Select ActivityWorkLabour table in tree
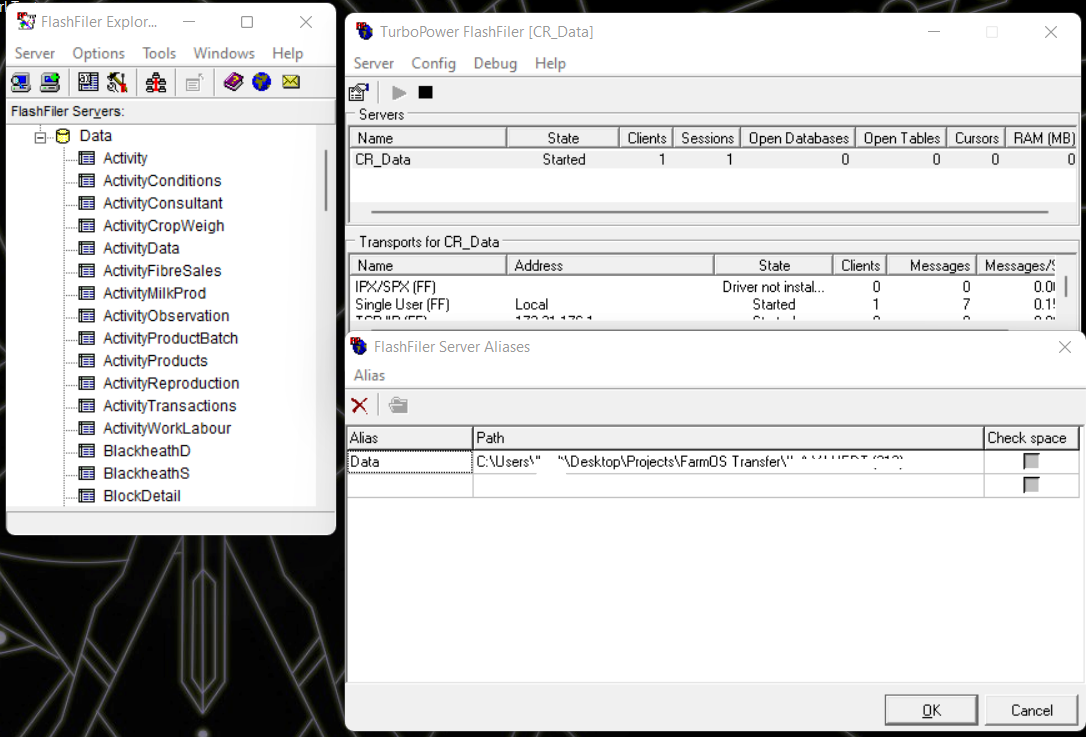This screenshot has width=1086, height=737. click(167, 428)
